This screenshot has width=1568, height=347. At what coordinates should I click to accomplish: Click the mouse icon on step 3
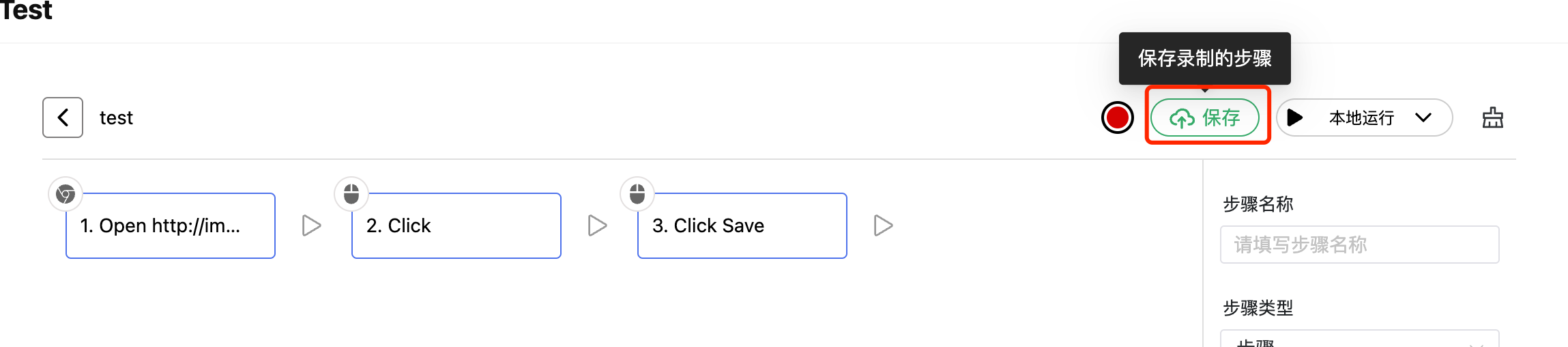pos(637,195)
